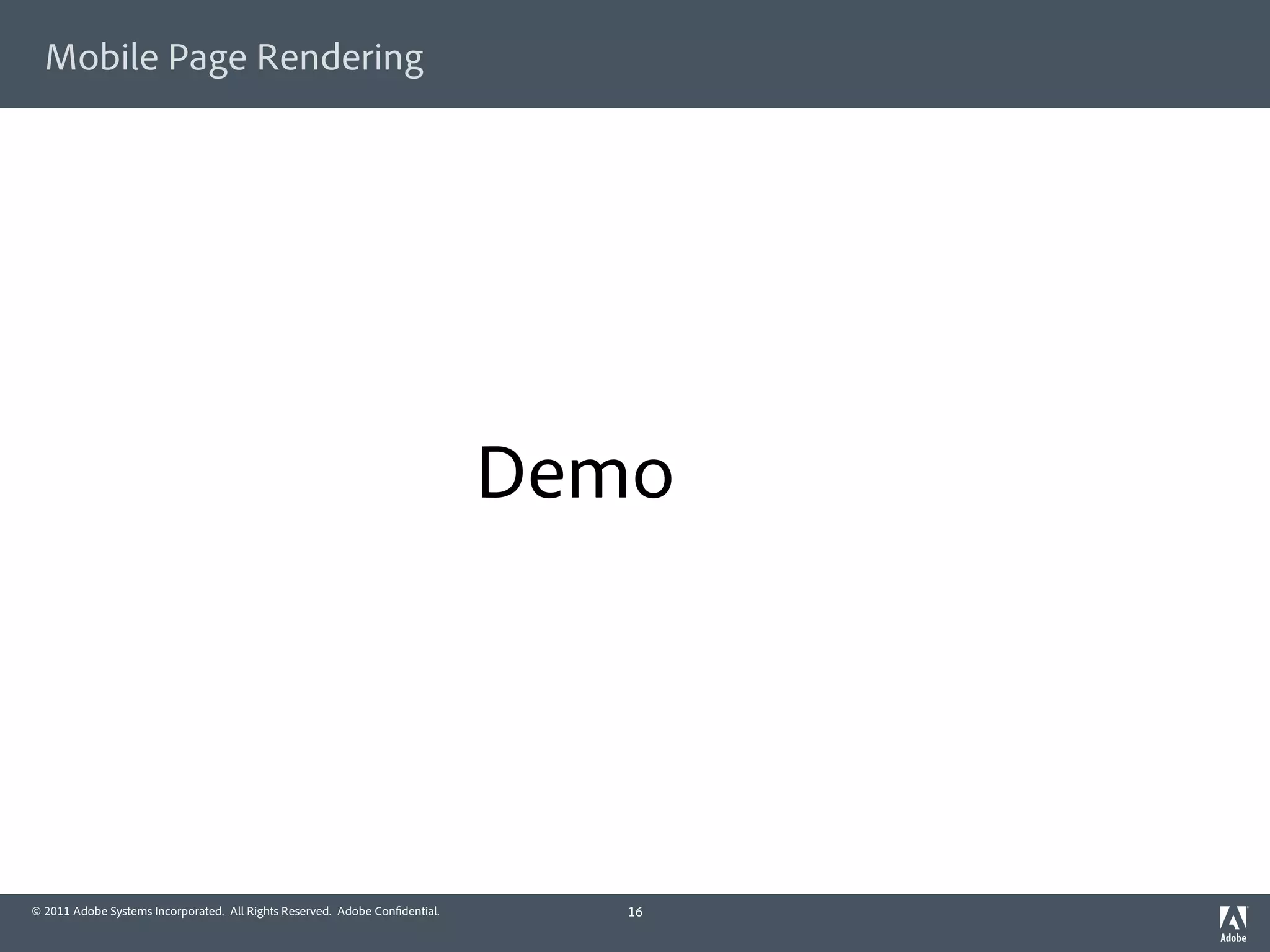
Task: Click the "Mobile Page Rendering" slide title
Action: click(234, 58)
